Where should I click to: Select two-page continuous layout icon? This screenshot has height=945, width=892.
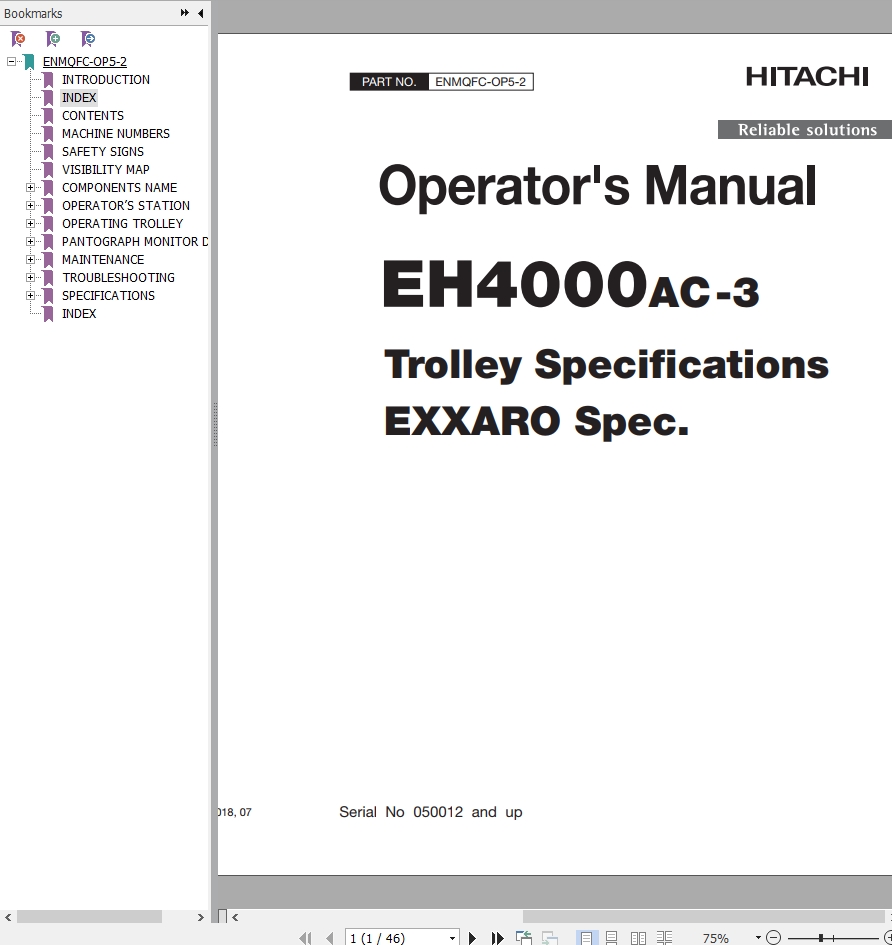tap(664, 938)
